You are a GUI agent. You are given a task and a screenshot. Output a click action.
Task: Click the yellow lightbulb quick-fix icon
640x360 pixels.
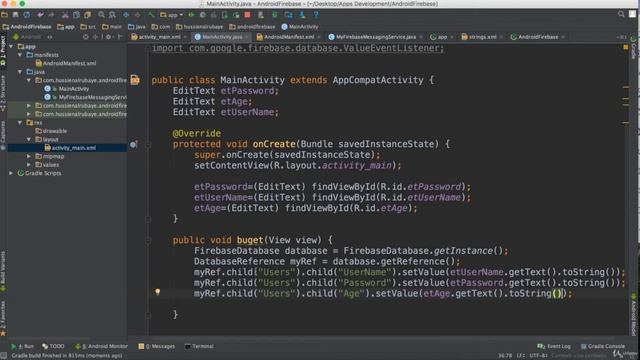click(x=158, y=292)
